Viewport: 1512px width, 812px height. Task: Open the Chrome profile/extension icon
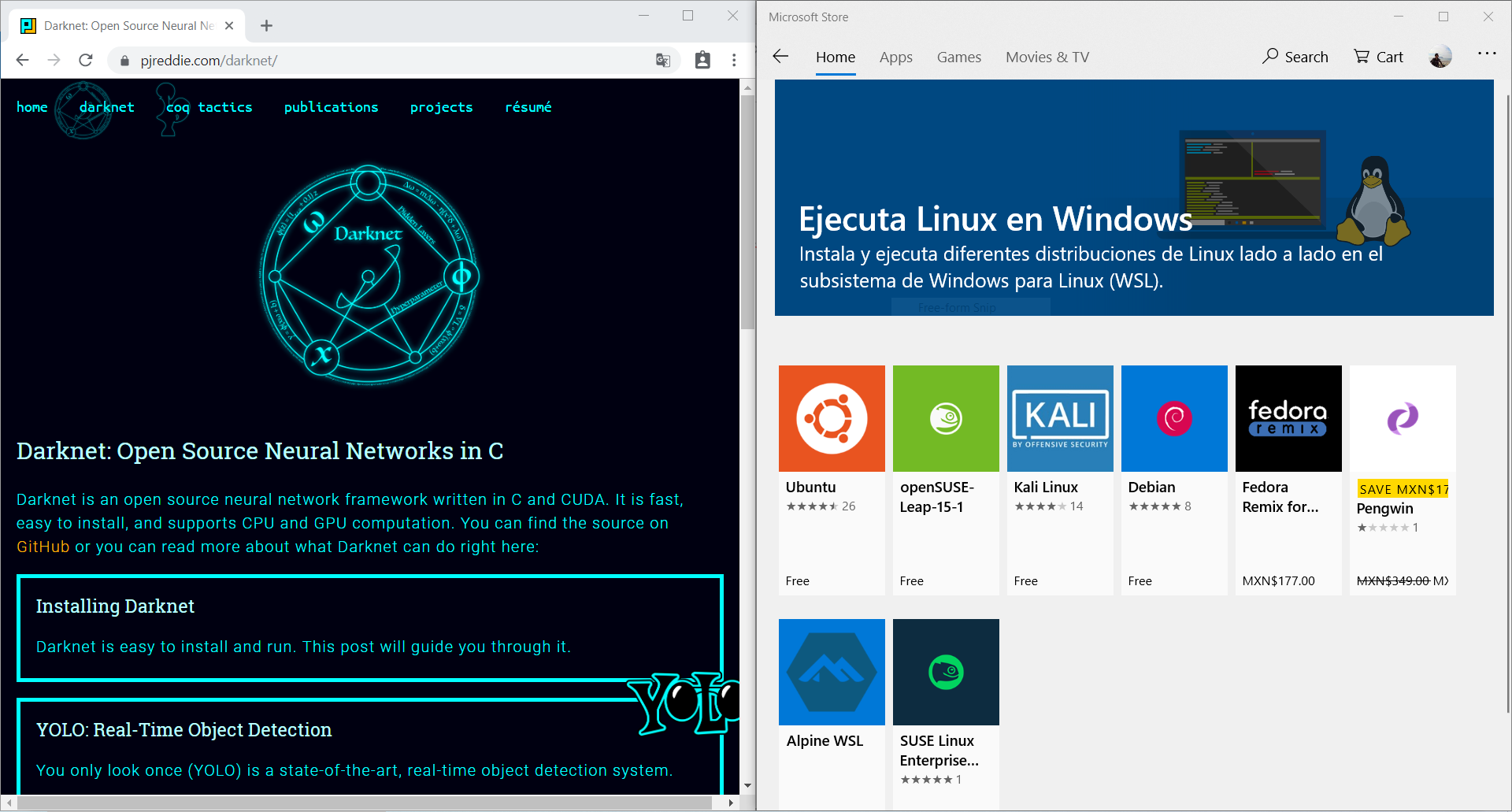click(702, 60)
